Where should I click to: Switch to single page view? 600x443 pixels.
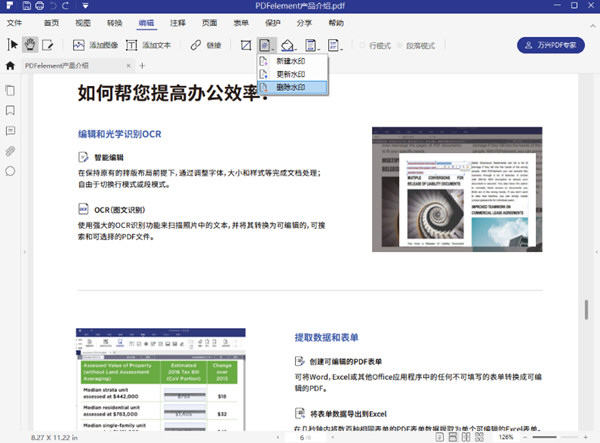click(x=440, y=437)
